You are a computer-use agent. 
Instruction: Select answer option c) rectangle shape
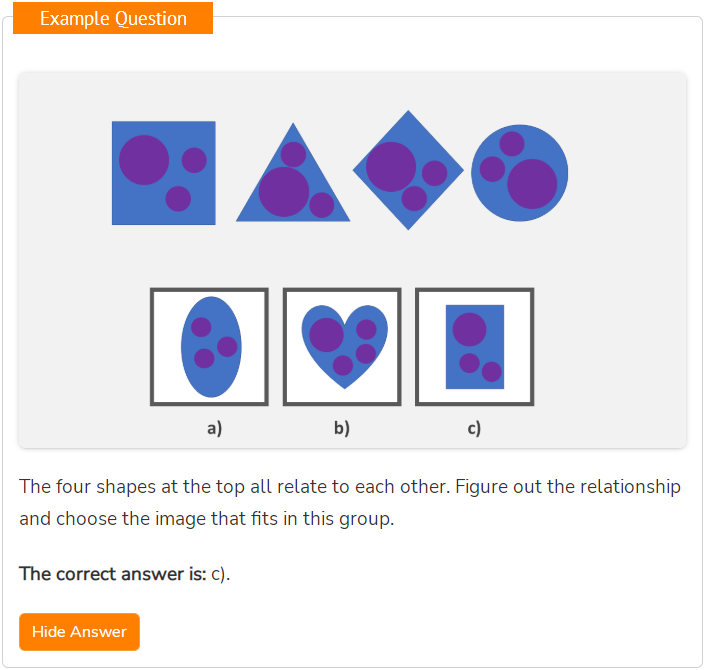coord(474,347)
